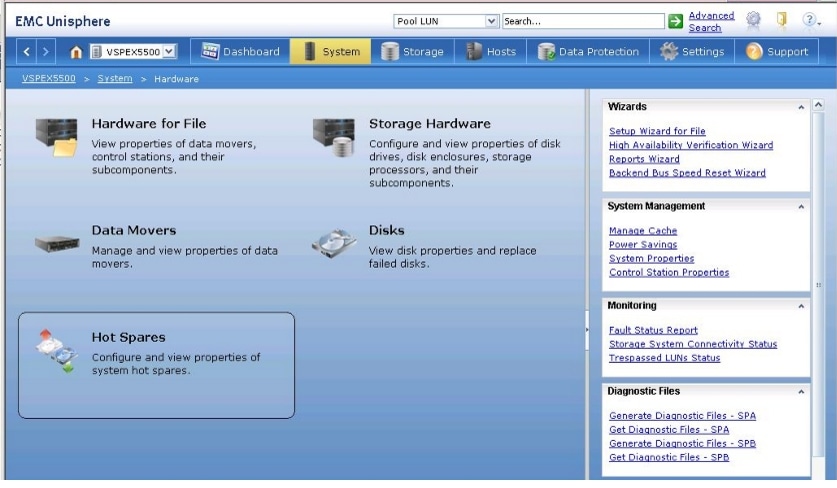Open the Hot Spares heading
837x488 pixels.
tap(128, 337)
